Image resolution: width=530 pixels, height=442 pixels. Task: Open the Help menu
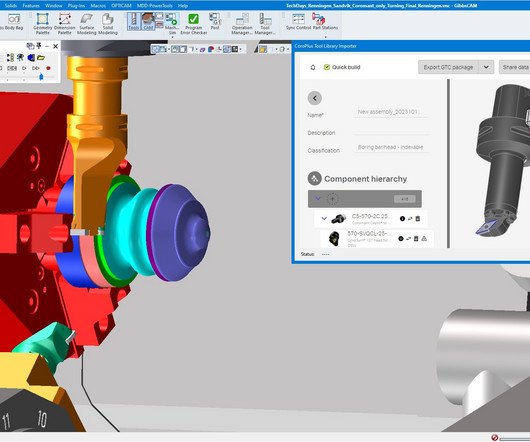tap(183, 5)
